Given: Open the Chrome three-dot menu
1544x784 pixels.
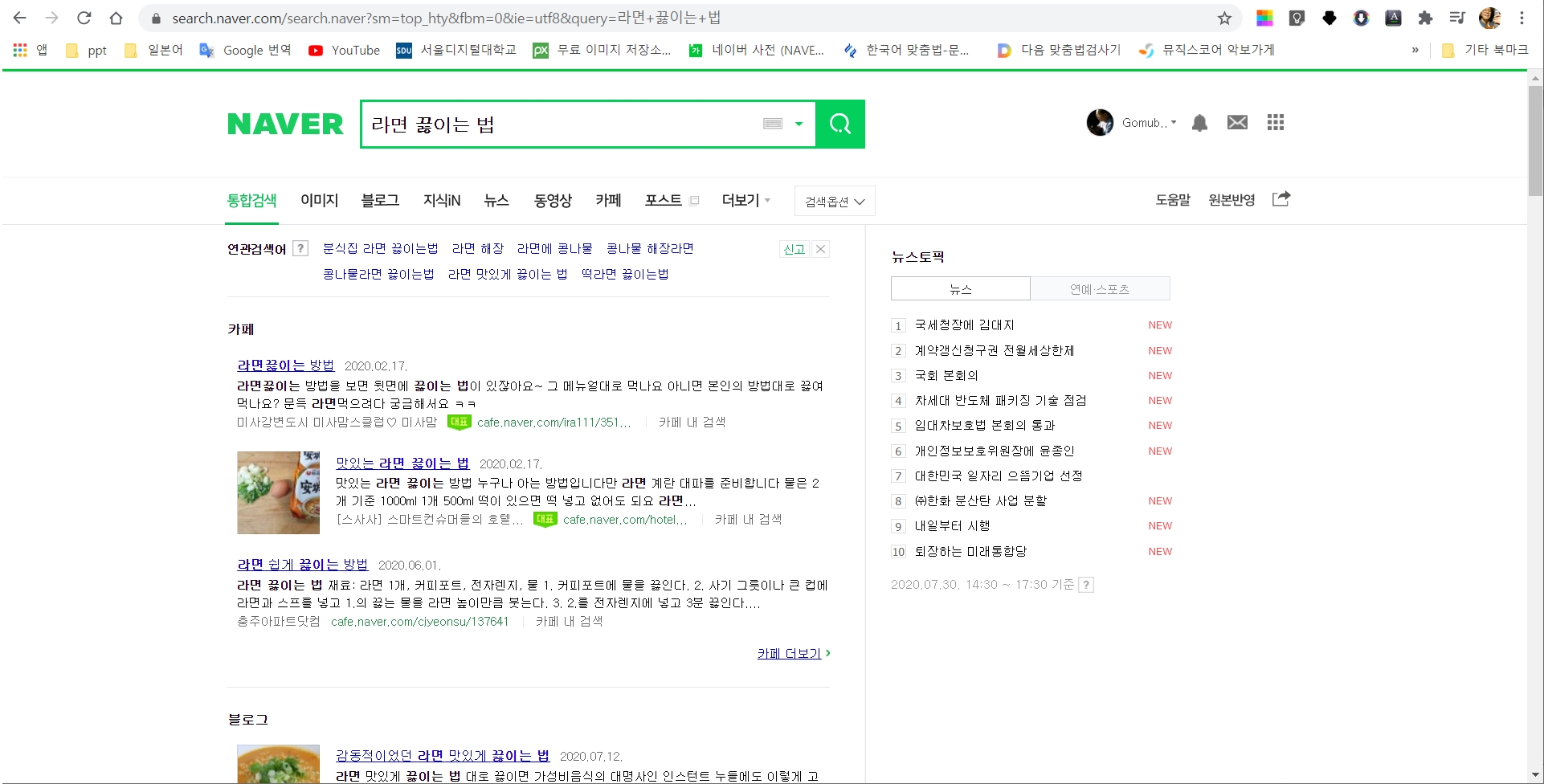Looking at the screenshot, I should [1522, 18].
